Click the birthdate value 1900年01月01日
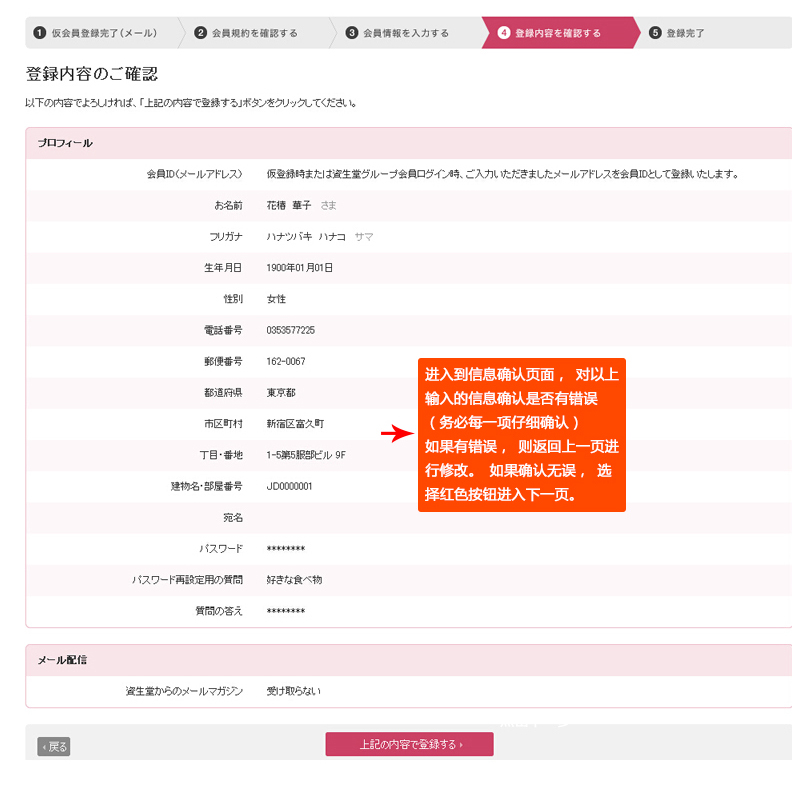The image size is (792, 790). [299, 268]
